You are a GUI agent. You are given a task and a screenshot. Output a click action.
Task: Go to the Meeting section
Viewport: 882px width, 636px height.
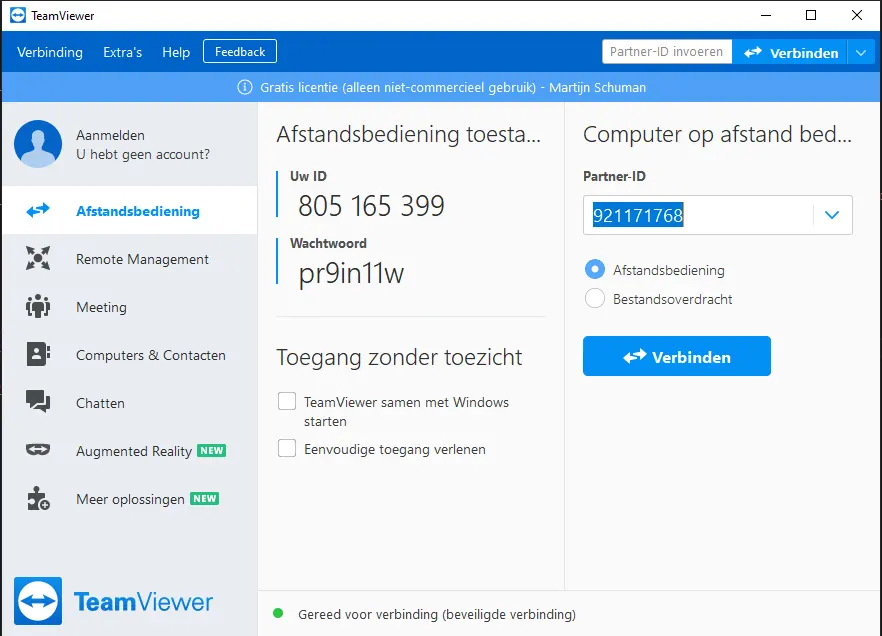(x=130, y=307)
